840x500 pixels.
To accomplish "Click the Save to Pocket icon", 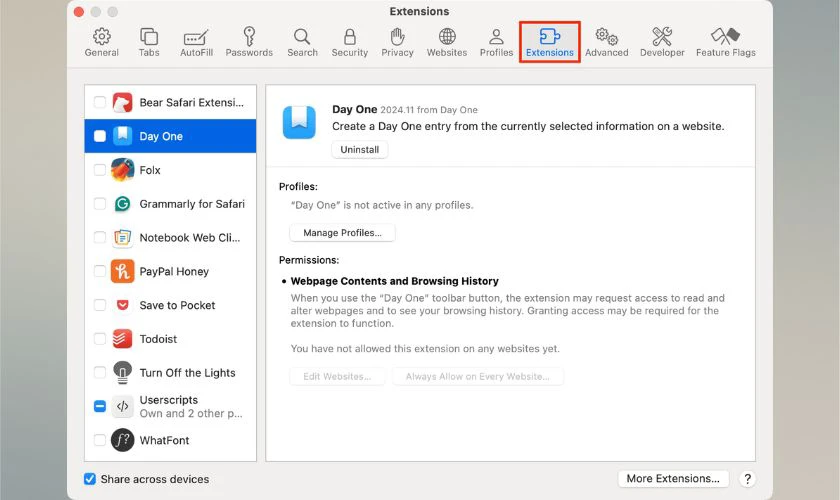I will (122, 305).
